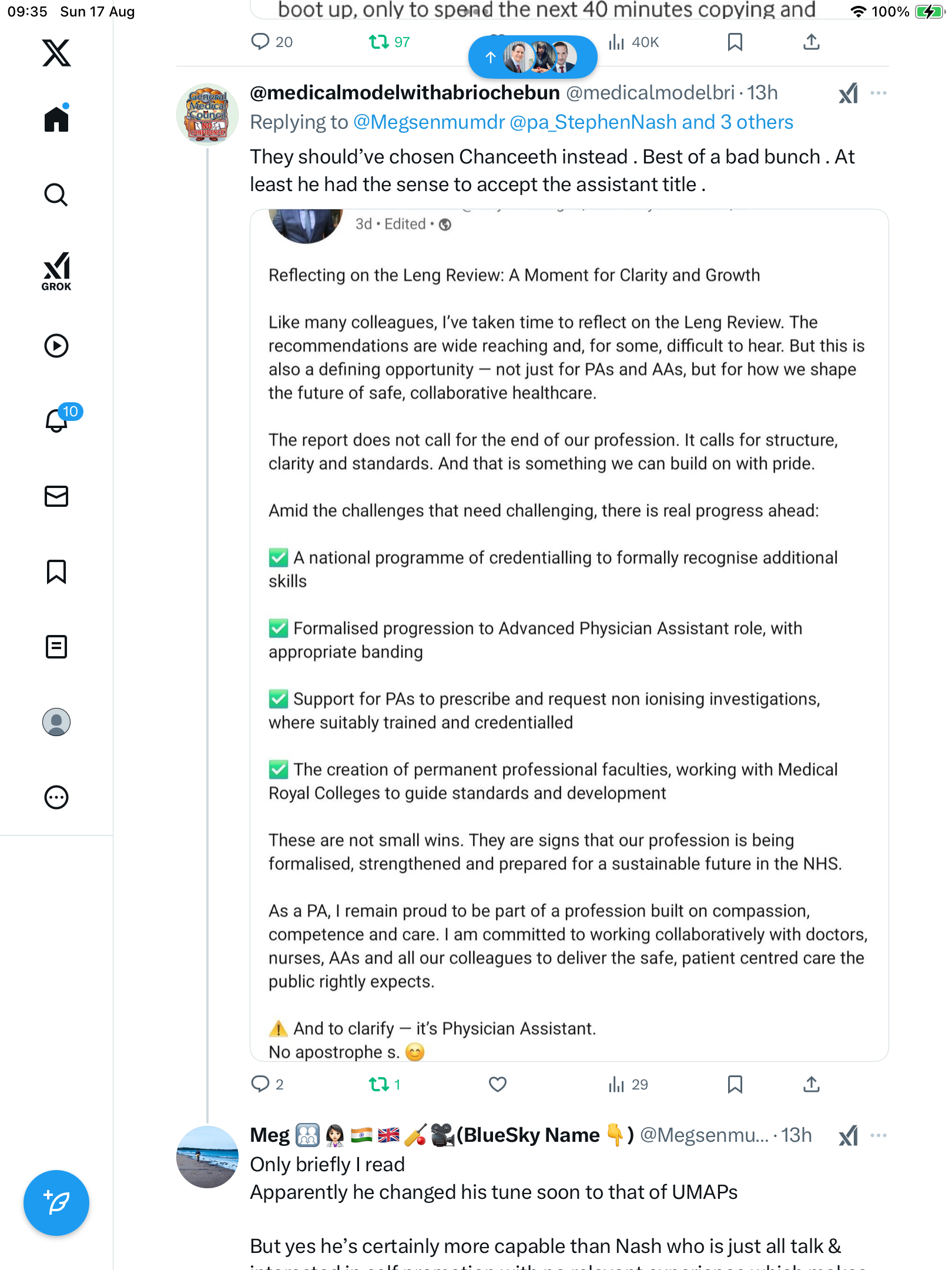952x1270 pixels.
Task: Like the medicalmodelwithabriochebun reply
Action: click(497, 1084)
